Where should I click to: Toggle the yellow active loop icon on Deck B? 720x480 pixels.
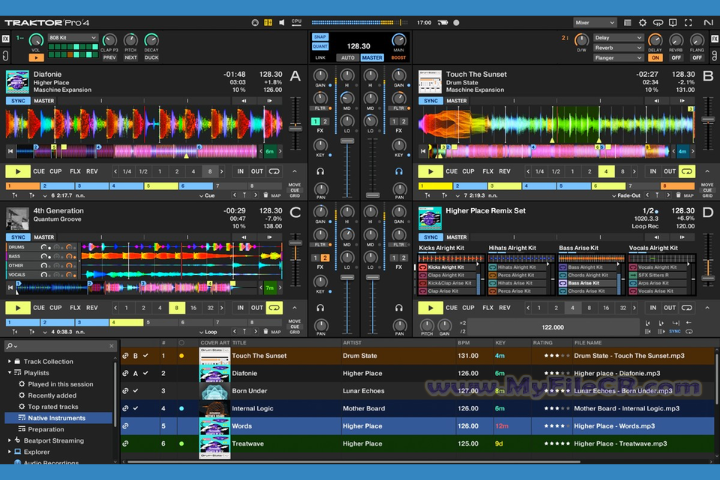(687, 171)
